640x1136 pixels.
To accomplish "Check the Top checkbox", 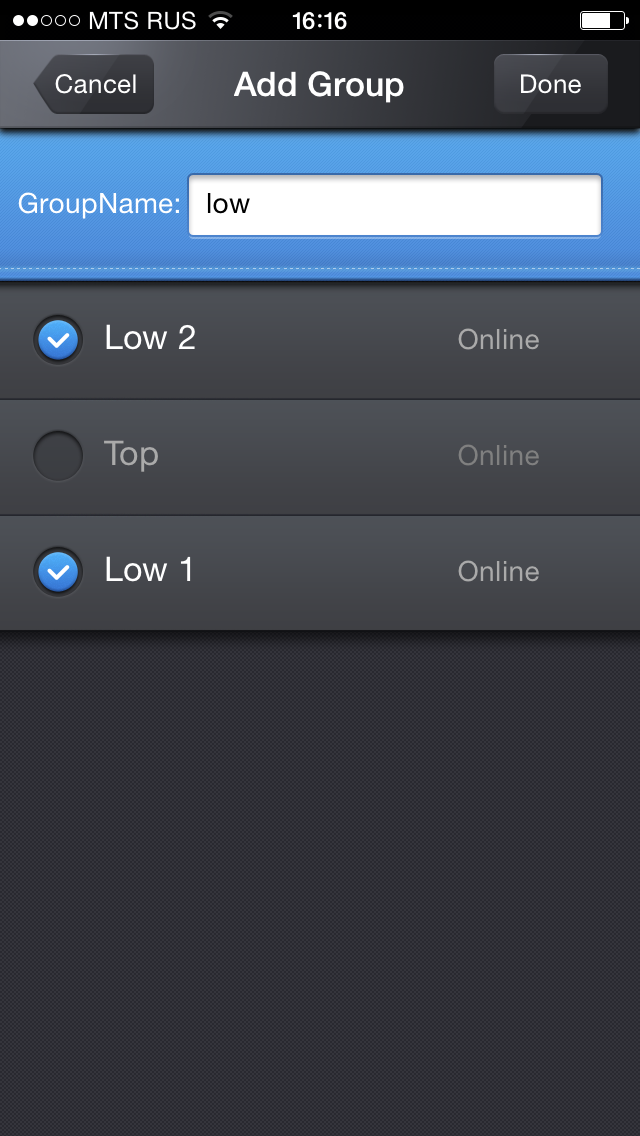I will (58, 456).
